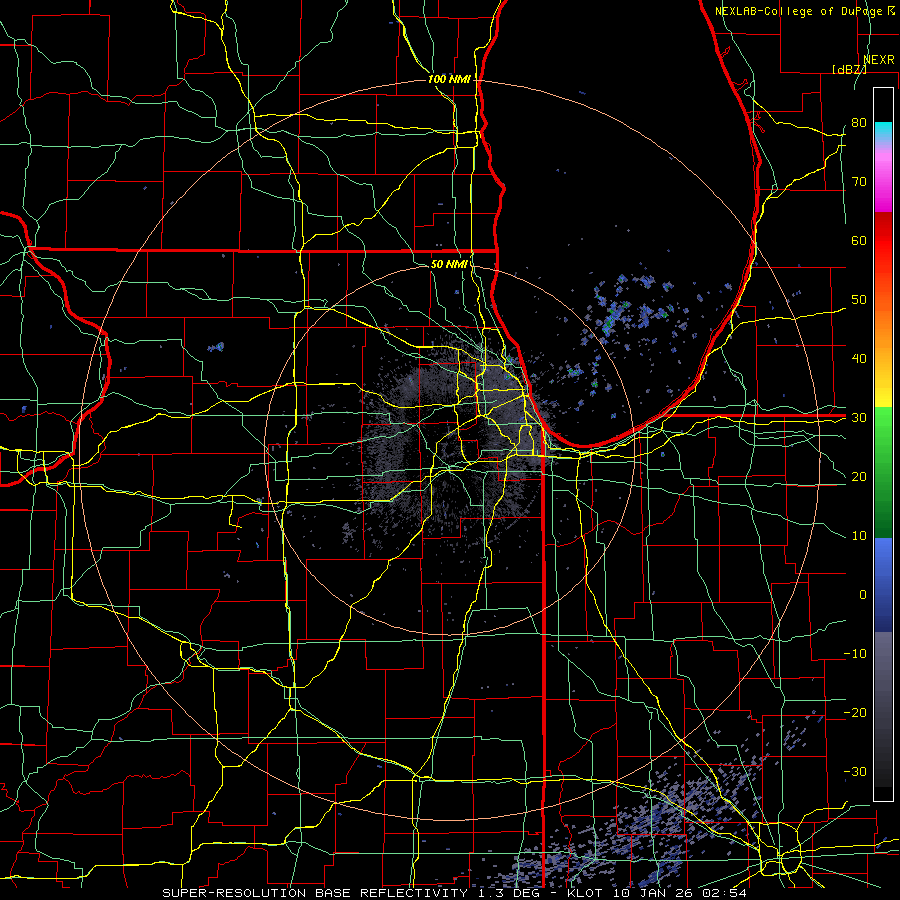The height and width of the screenshot is (900, 900).
Task: Click the "1.3 DEG" elevation text
Action: point(510,893)
